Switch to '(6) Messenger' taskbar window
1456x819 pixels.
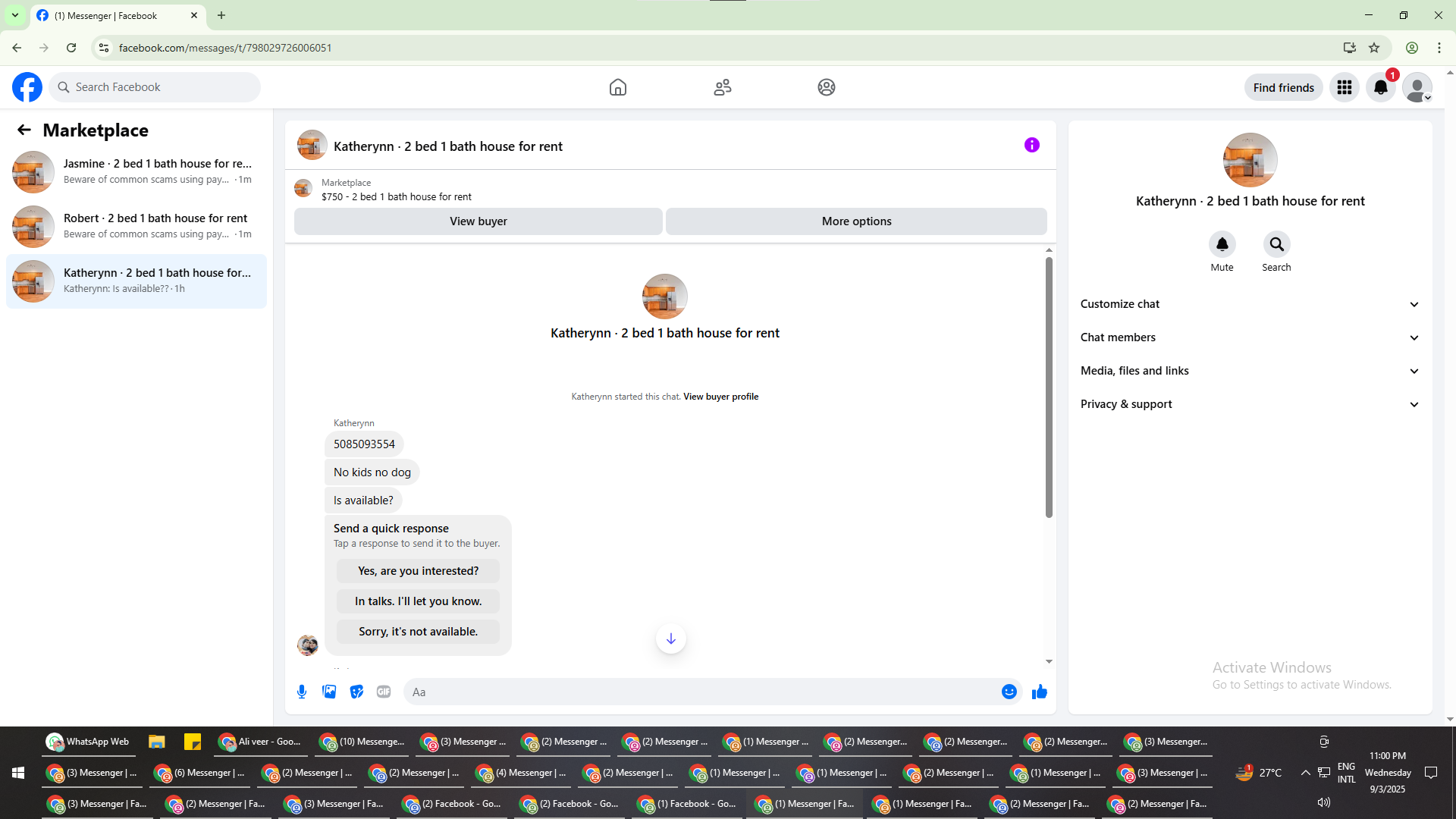[x=199, y=773]
